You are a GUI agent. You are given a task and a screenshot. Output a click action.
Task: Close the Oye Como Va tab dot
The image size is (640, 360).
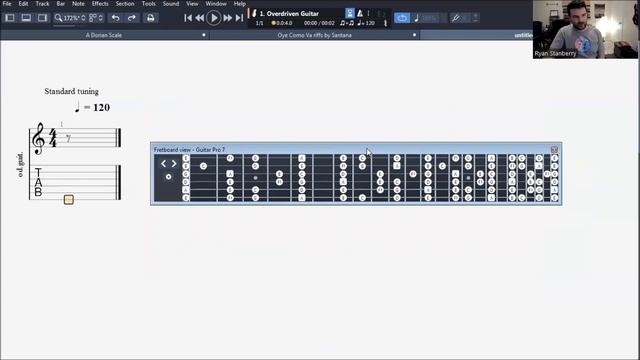[x=414, y=35]
